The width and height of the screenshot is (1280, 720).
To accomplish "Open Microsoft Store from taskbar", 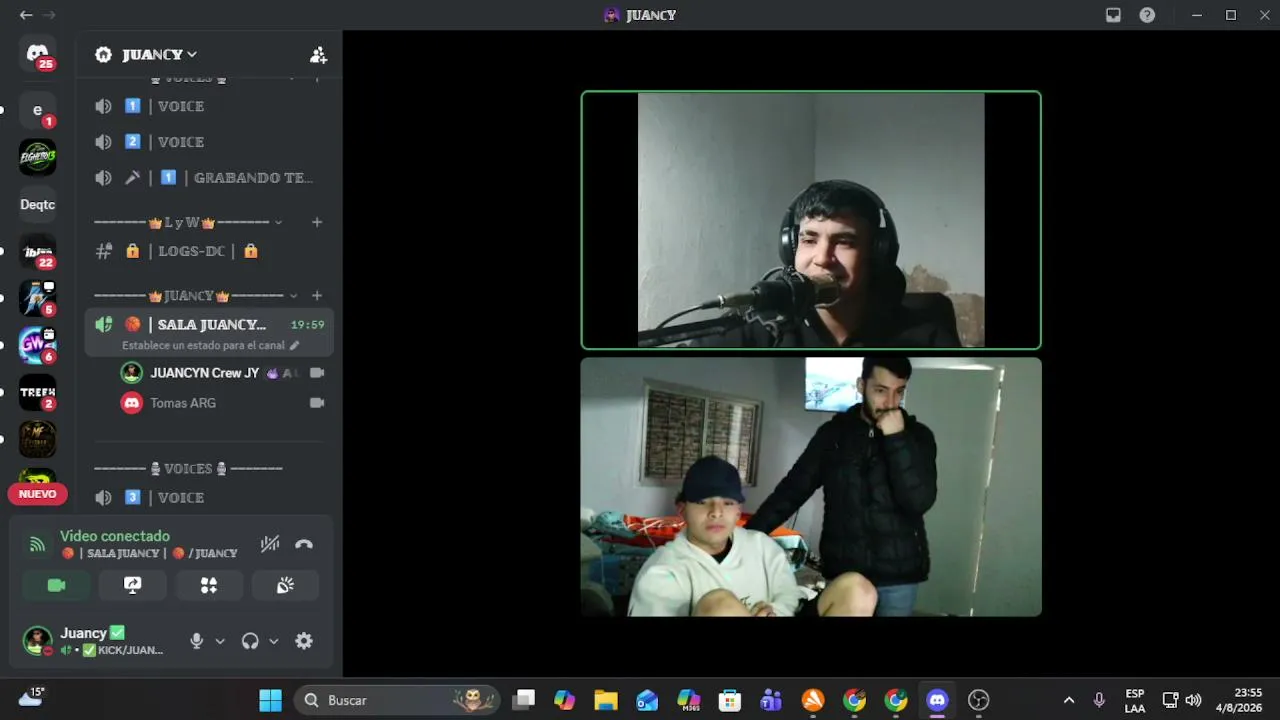I will click(730, 700).
